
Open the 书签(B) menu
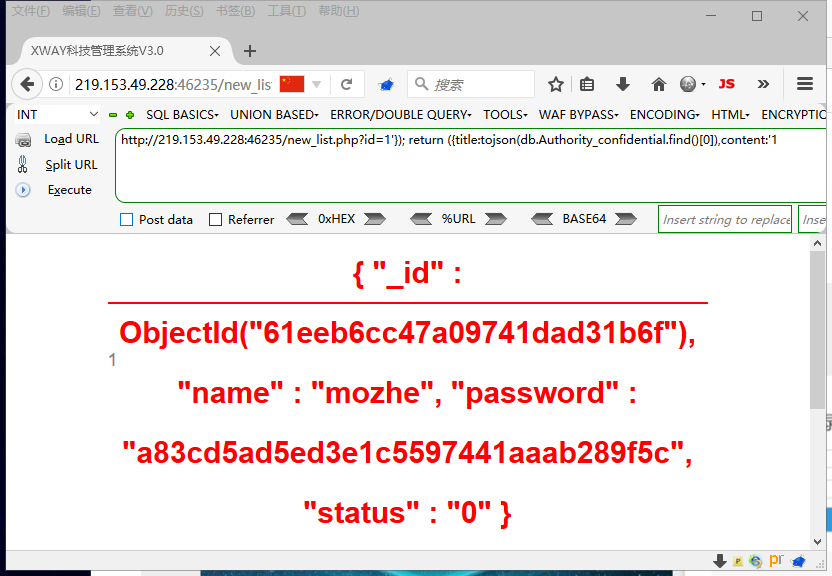click(x=235, y=11)
